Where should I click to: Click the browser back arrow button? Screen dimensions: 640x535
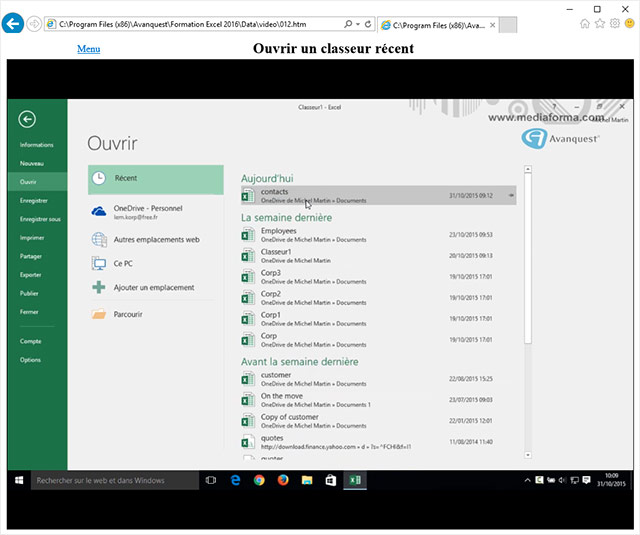click(x=13, y=24)
